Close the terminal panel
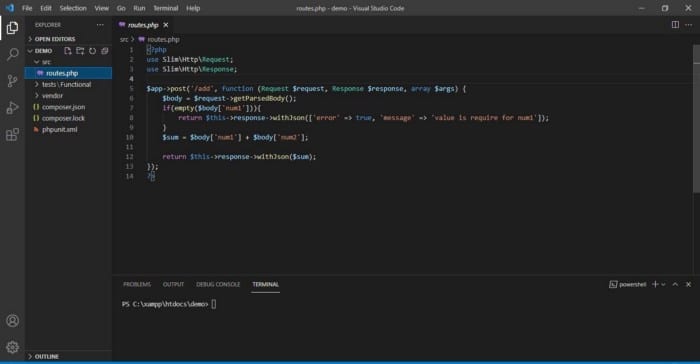 point(688,284)
